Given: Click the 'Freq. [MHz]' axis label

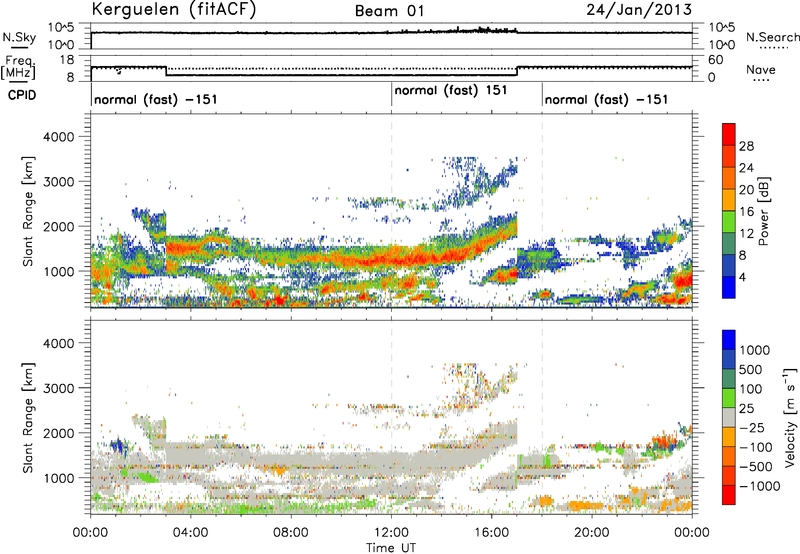Looking at the screenshot, I should pyautogui.click(x=19, y=67).
